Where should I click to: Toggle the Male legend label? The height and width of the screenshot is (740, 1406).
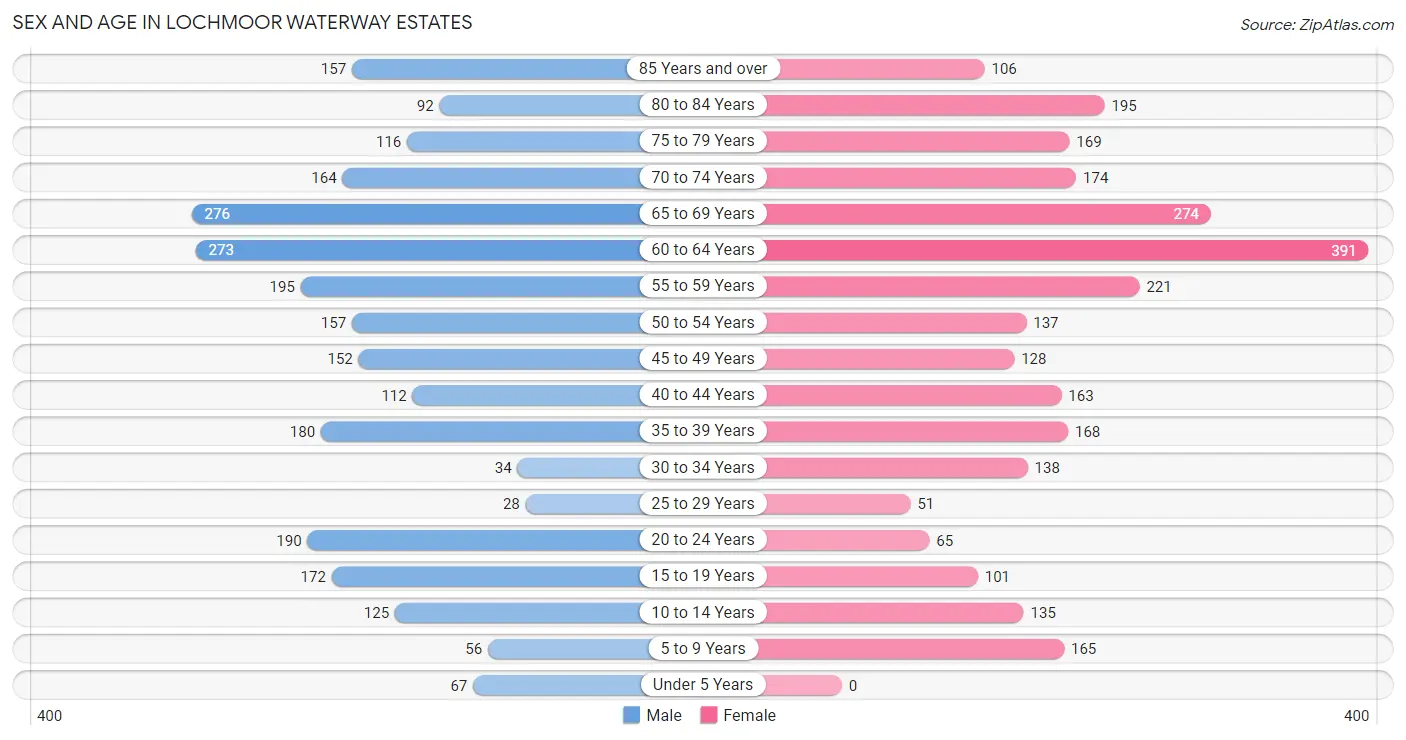coord(664,715)
